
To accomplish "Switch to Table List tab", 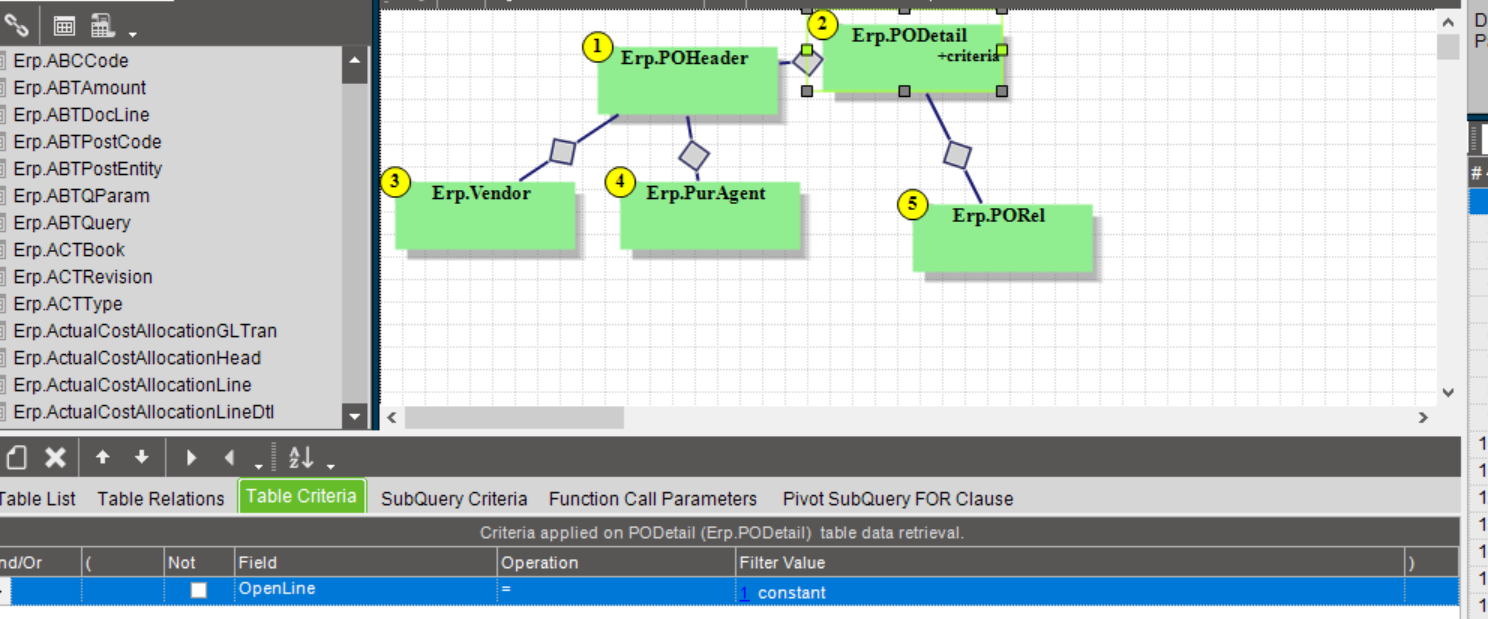I will click(37, 498).
